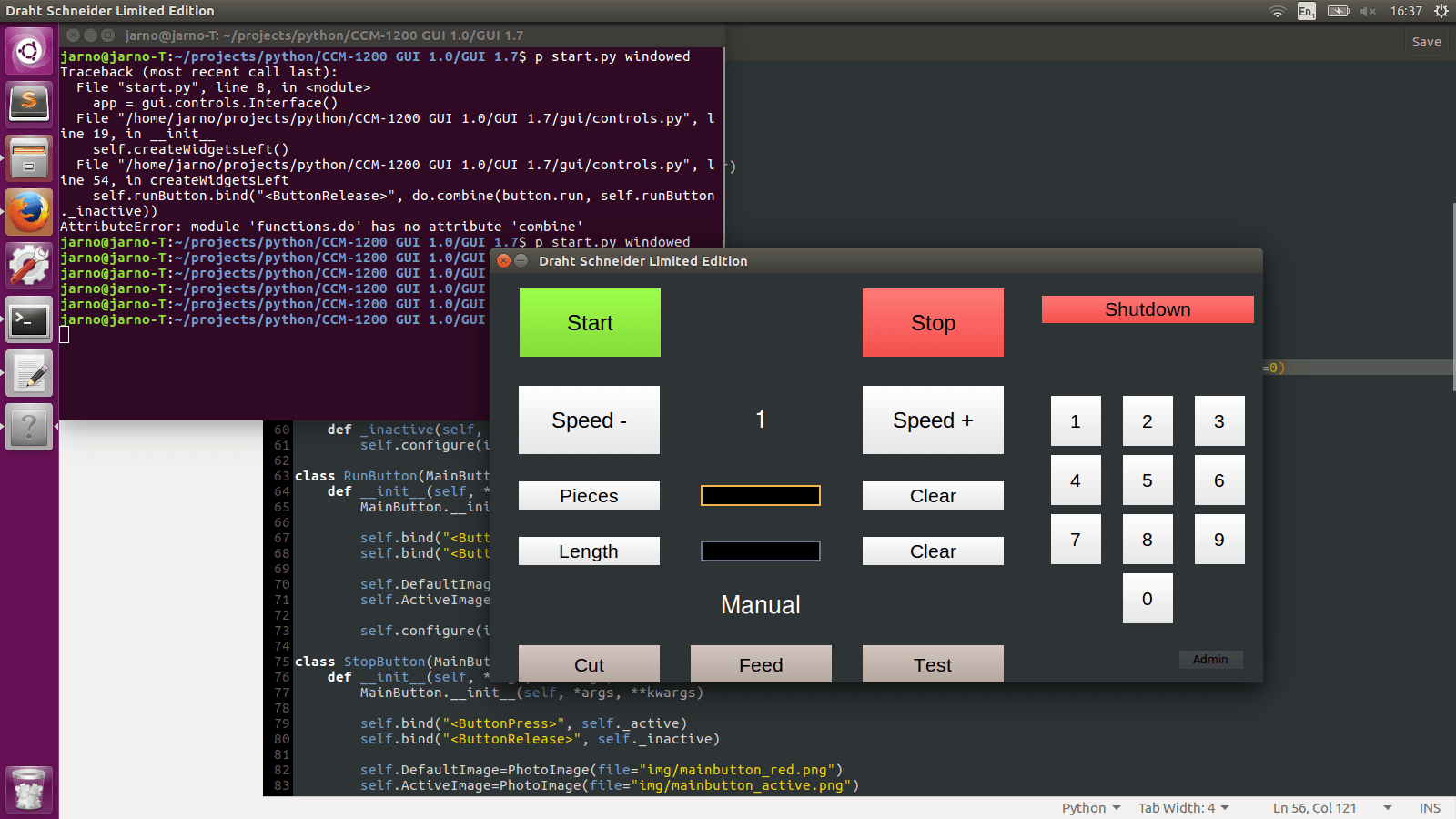Open the Text Editor from the launcher
Screen dimensions: 1456x819
tap(29, 374)
